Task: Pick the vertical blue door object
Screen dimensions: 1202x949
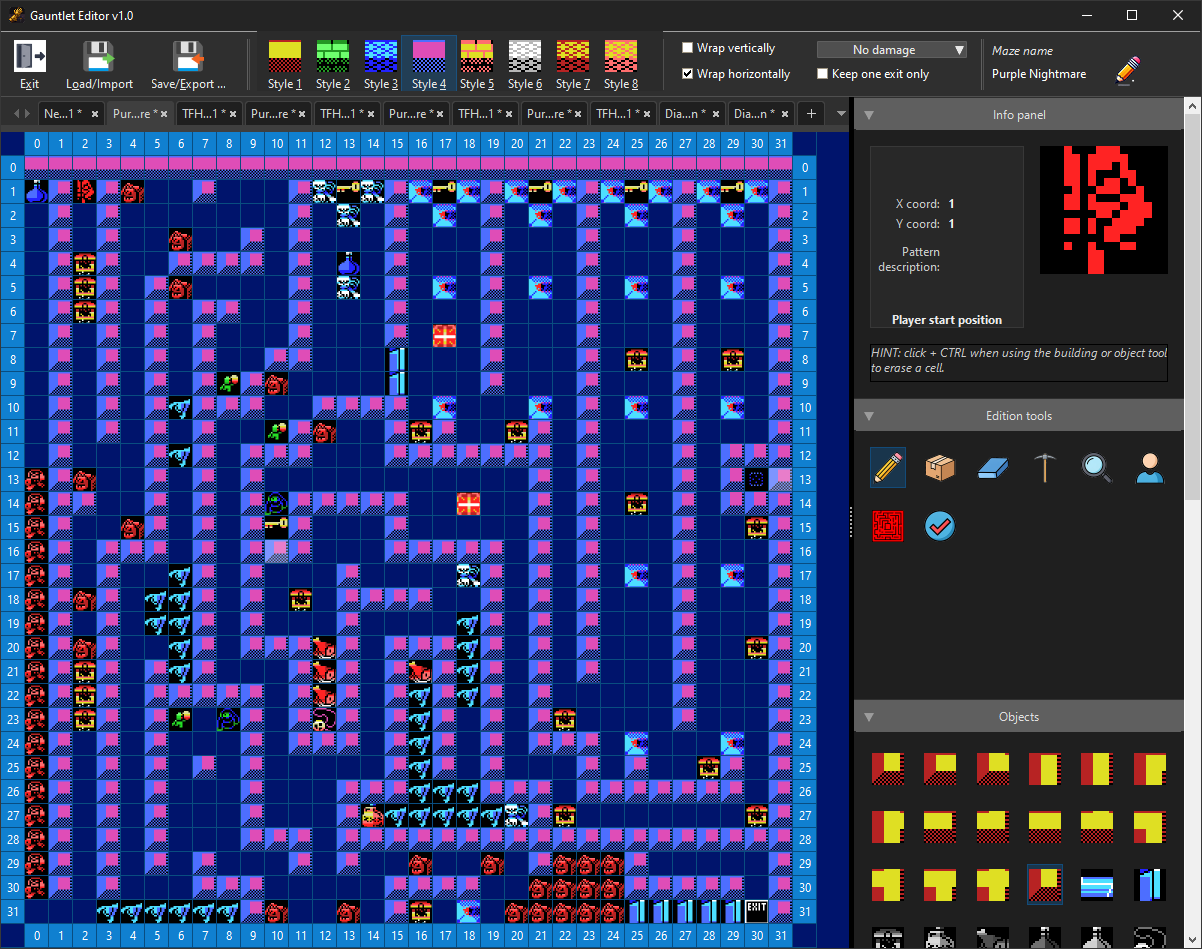Action: pos(1150,885)
